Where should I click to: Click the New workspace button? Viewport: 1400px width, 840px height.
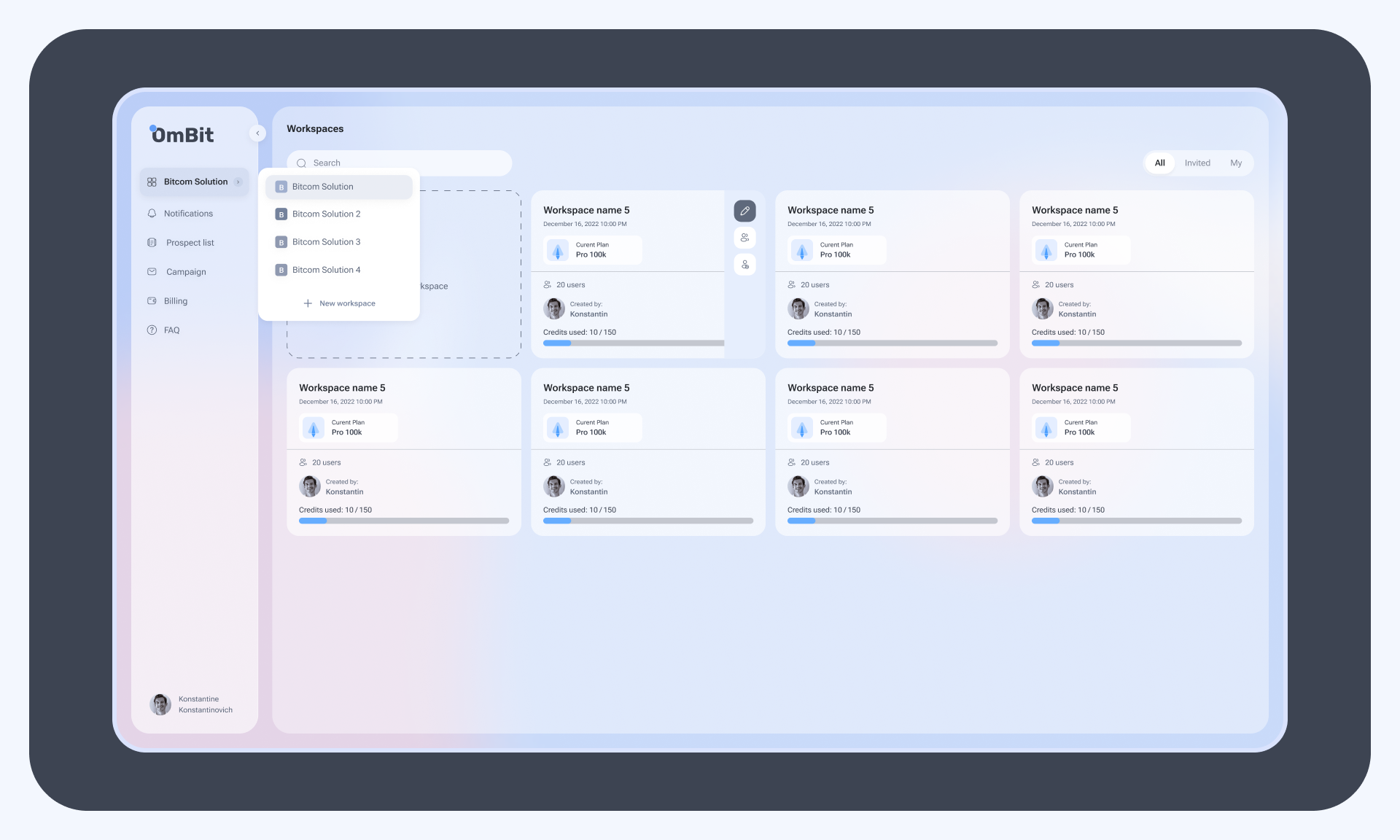[x=339, y=303]
